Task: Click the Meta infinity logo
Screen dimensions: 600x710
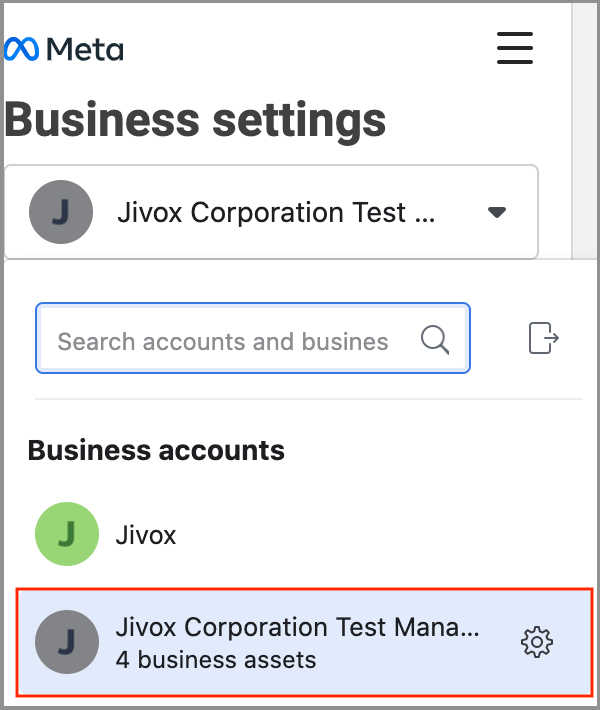Action: click(x=20, y=49)
